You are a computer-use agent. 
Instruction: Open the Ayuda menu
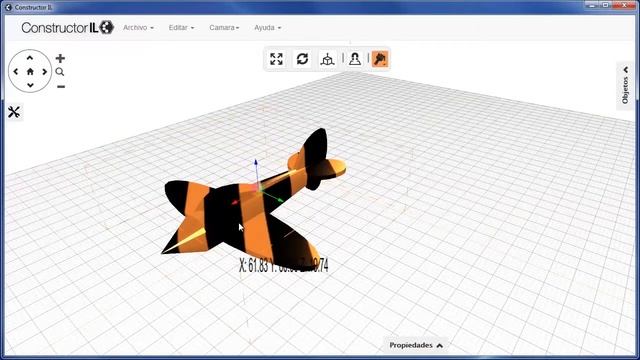[x=267, y=27]
